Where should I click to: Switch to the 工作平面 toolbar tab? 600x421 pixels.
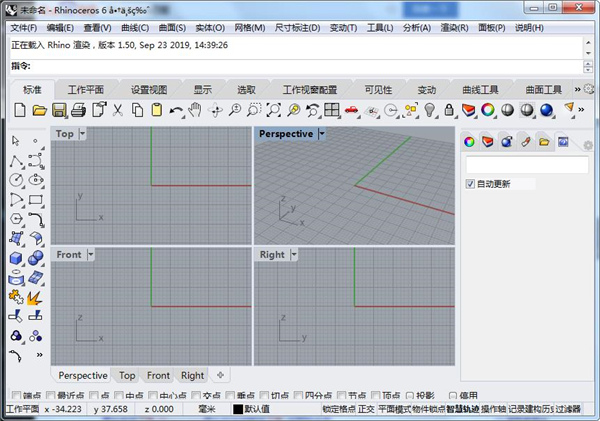[x=85, y=88]
